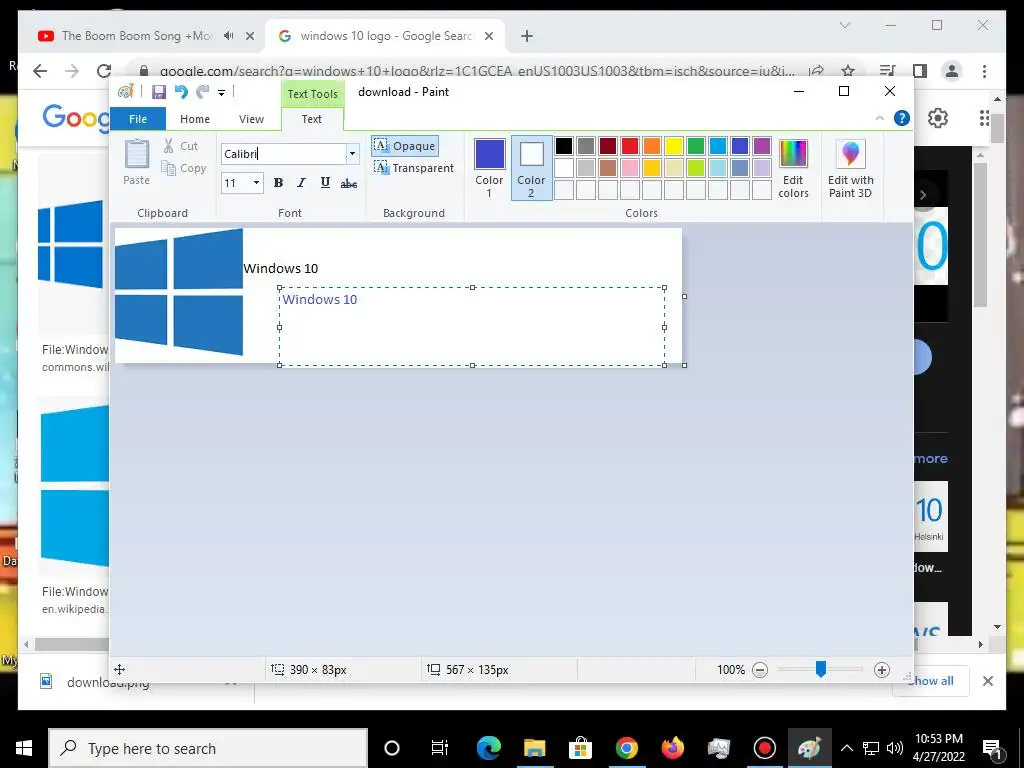Viewport: 1024px width, 768px height.
Task: Reload the Chrome page
Action: tap(103, 71)
